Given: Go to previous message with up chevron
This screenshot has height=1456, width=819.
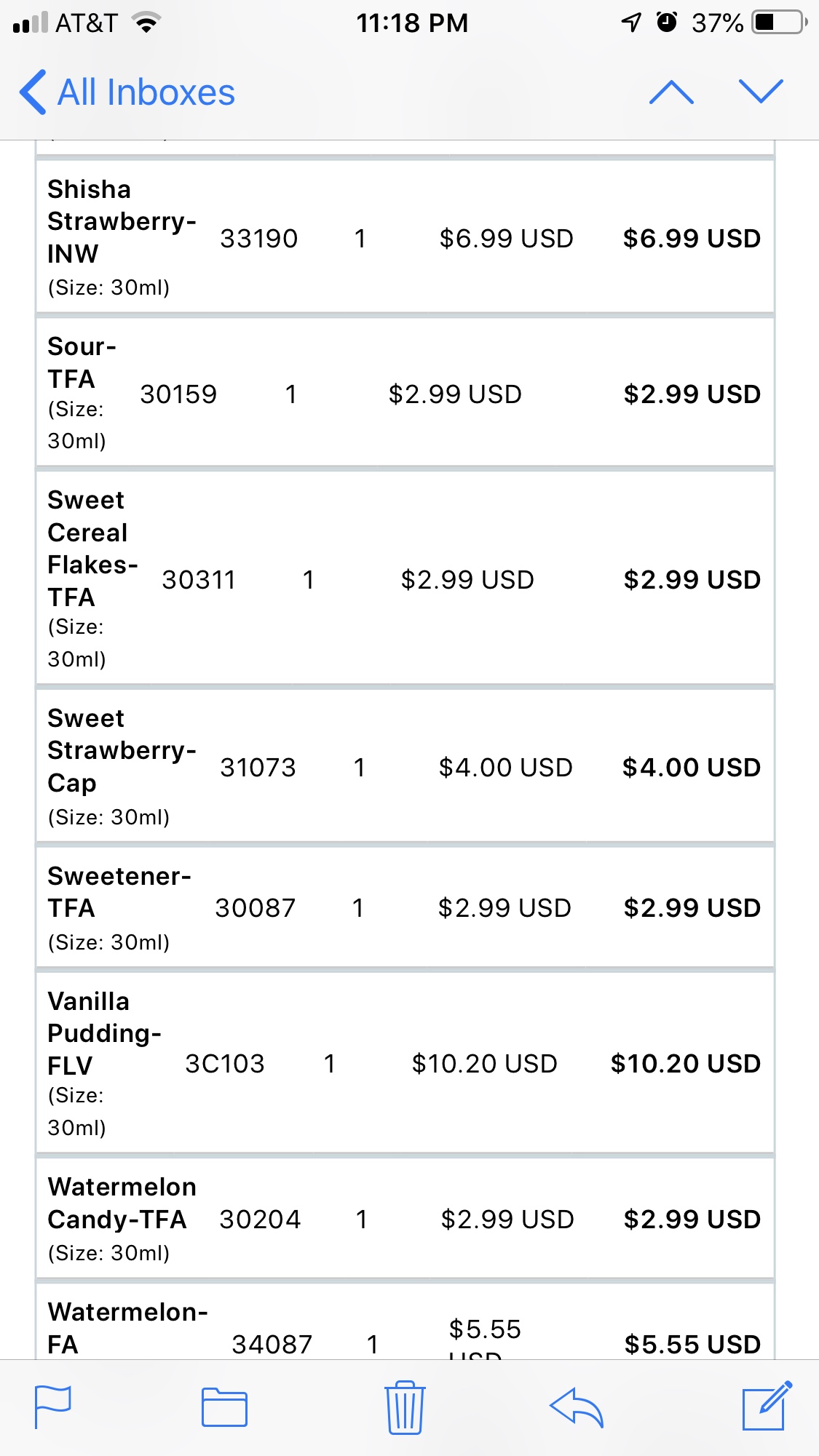Looking at the screenshot, I should (671, 92).
